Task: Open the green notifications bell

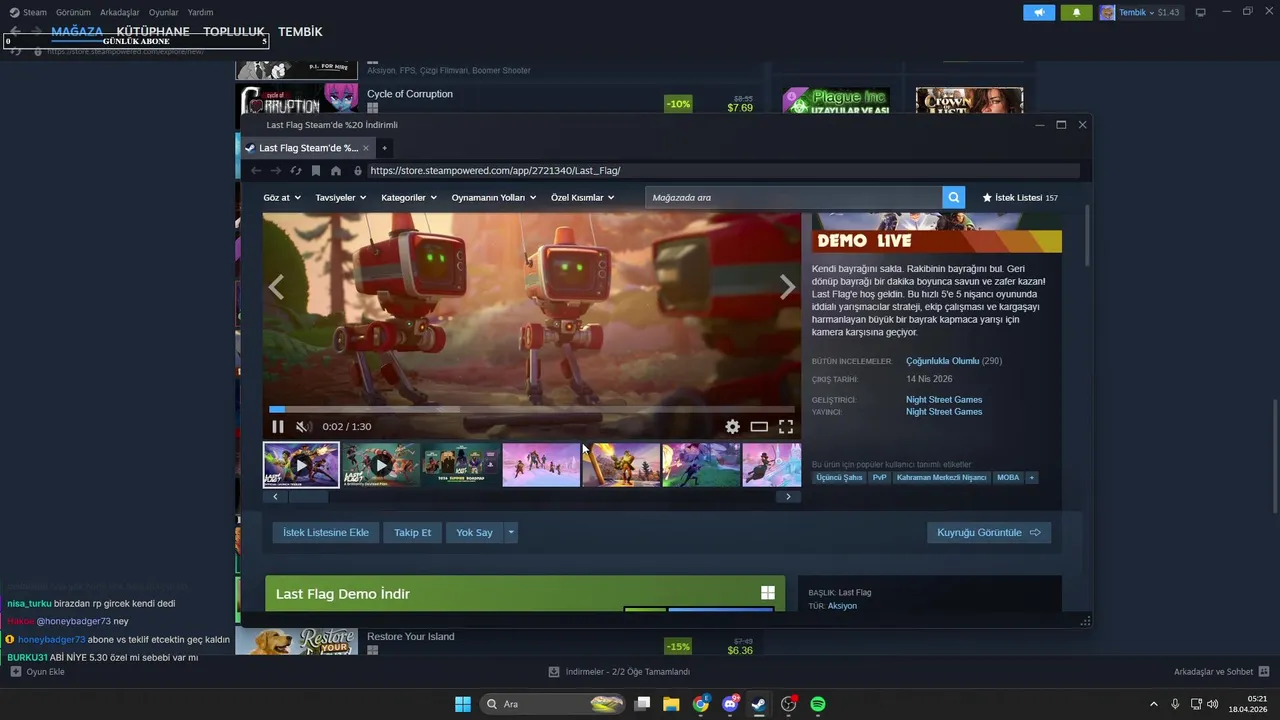Action: point(1076,12)
